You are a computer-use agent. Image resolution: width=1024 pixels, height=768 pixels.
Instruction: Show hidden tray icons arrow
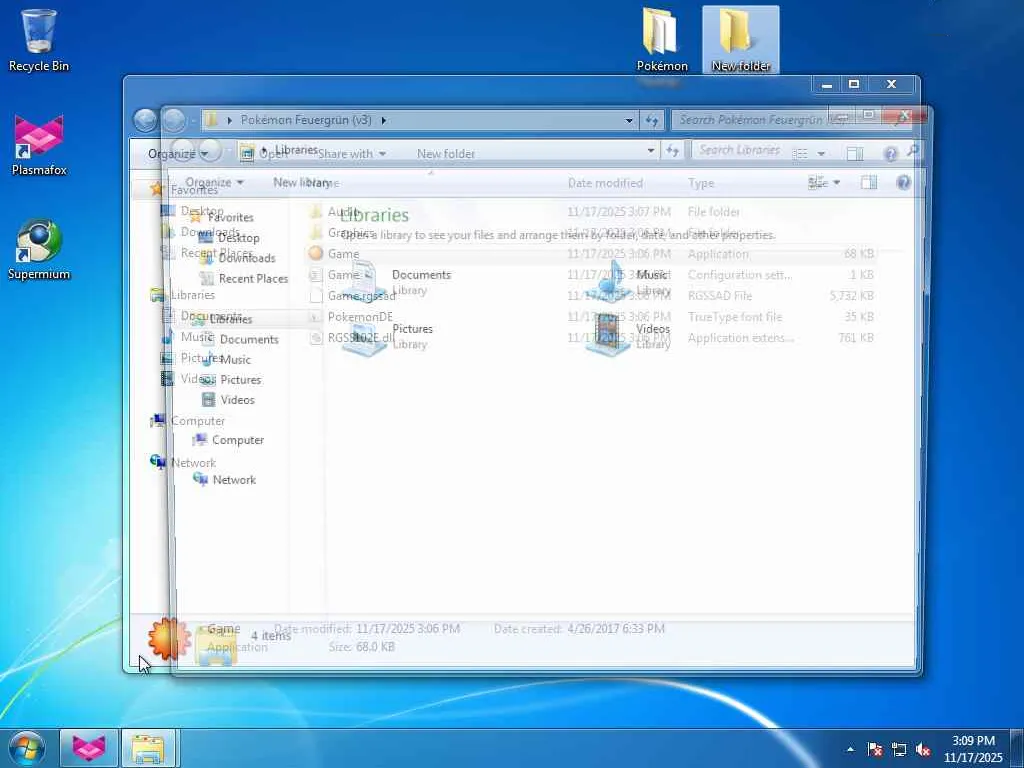[850, 749]
